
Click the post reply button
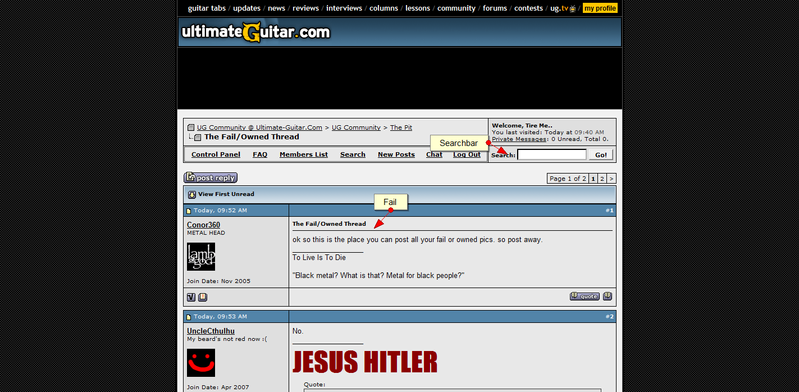coord(210,177)
